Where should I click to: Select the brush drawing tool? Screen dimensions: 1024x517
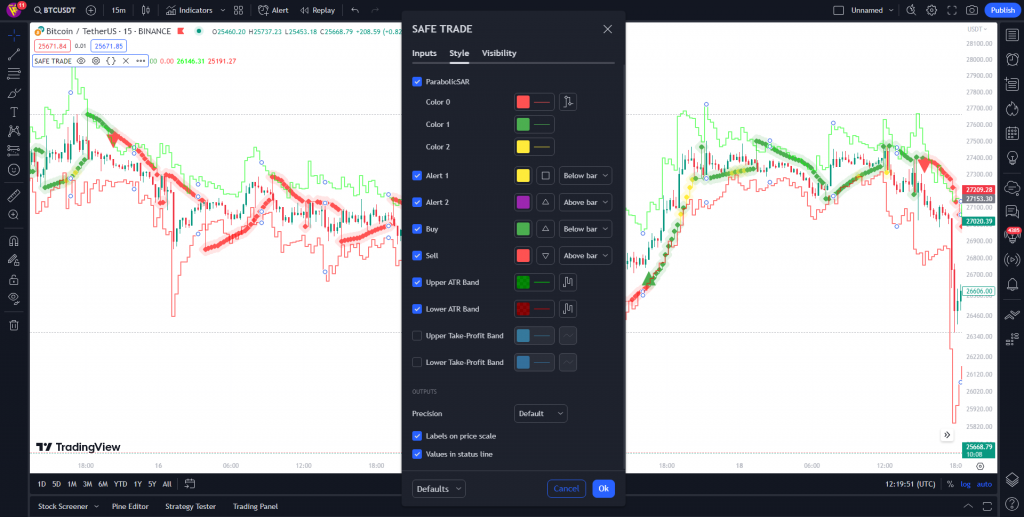(x=14, y=93)
